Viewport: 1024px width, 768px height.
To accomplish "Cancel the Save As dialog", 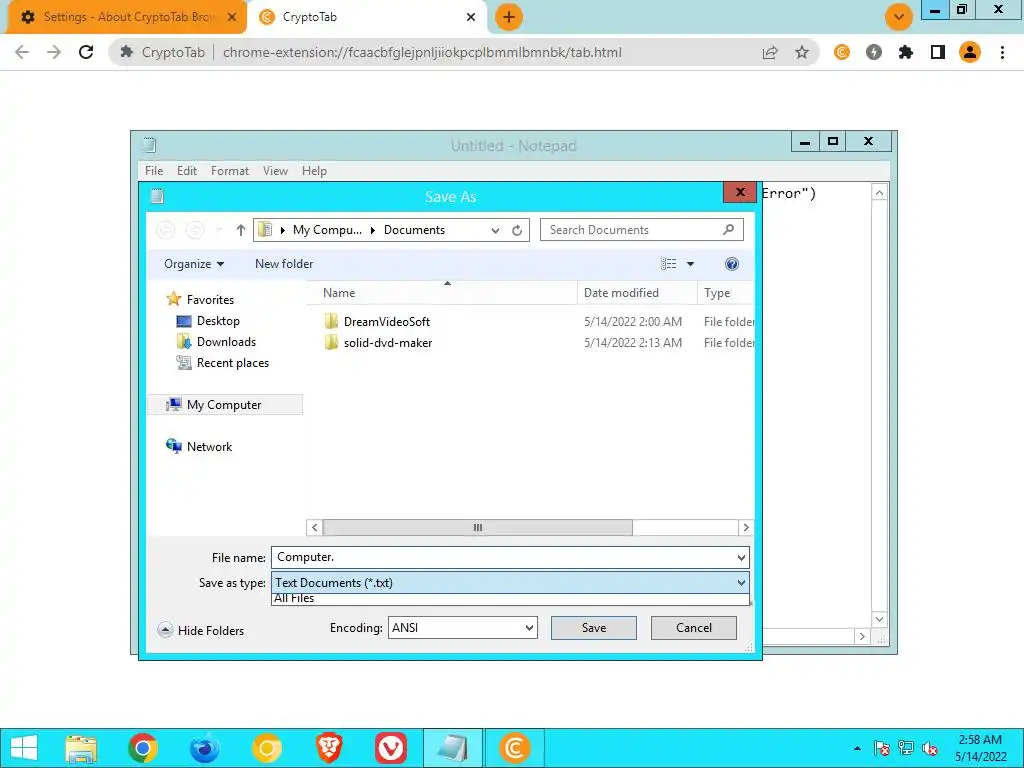I will tap(694, 628).
